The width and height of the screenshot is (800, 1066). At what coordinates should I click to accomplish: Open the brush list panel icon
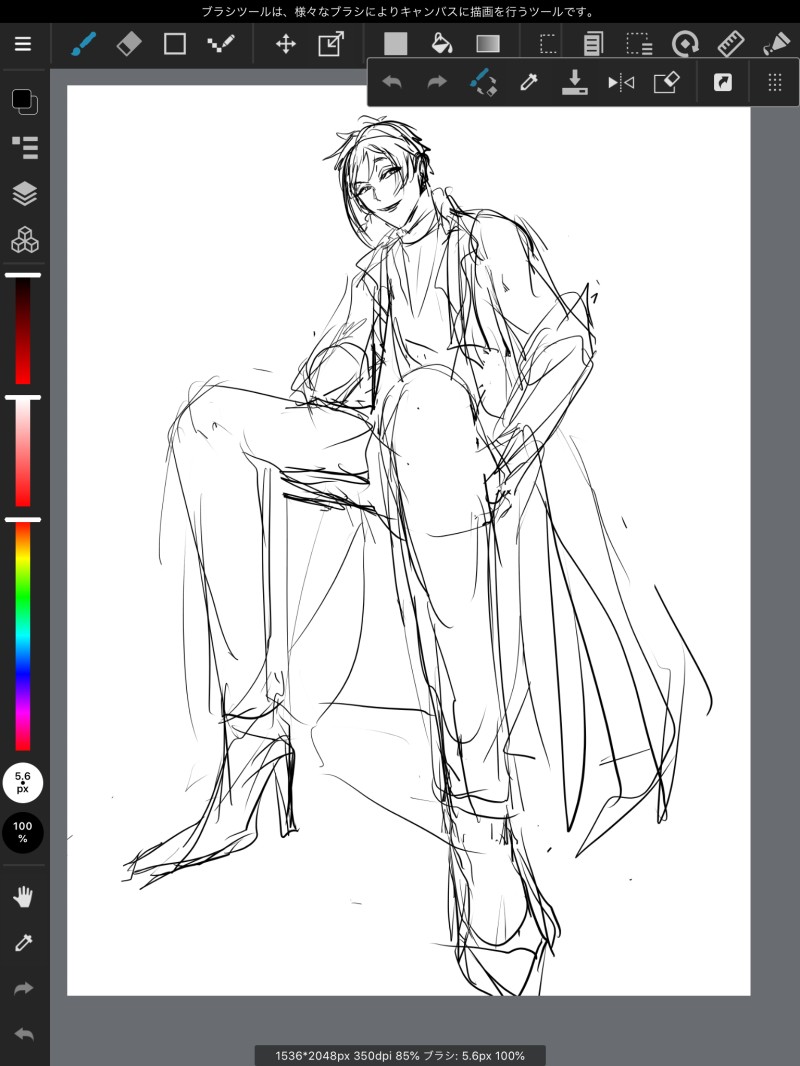(24, 148)
